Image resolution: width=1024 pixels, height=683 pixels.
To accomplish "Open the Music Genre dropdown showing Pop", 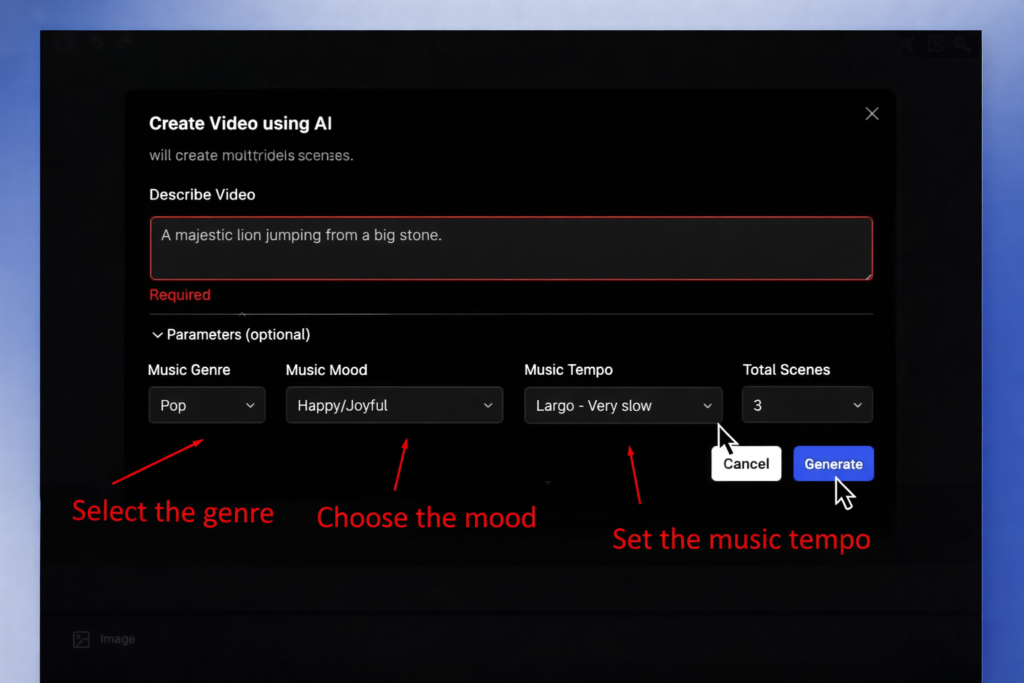I will point(206,406).
